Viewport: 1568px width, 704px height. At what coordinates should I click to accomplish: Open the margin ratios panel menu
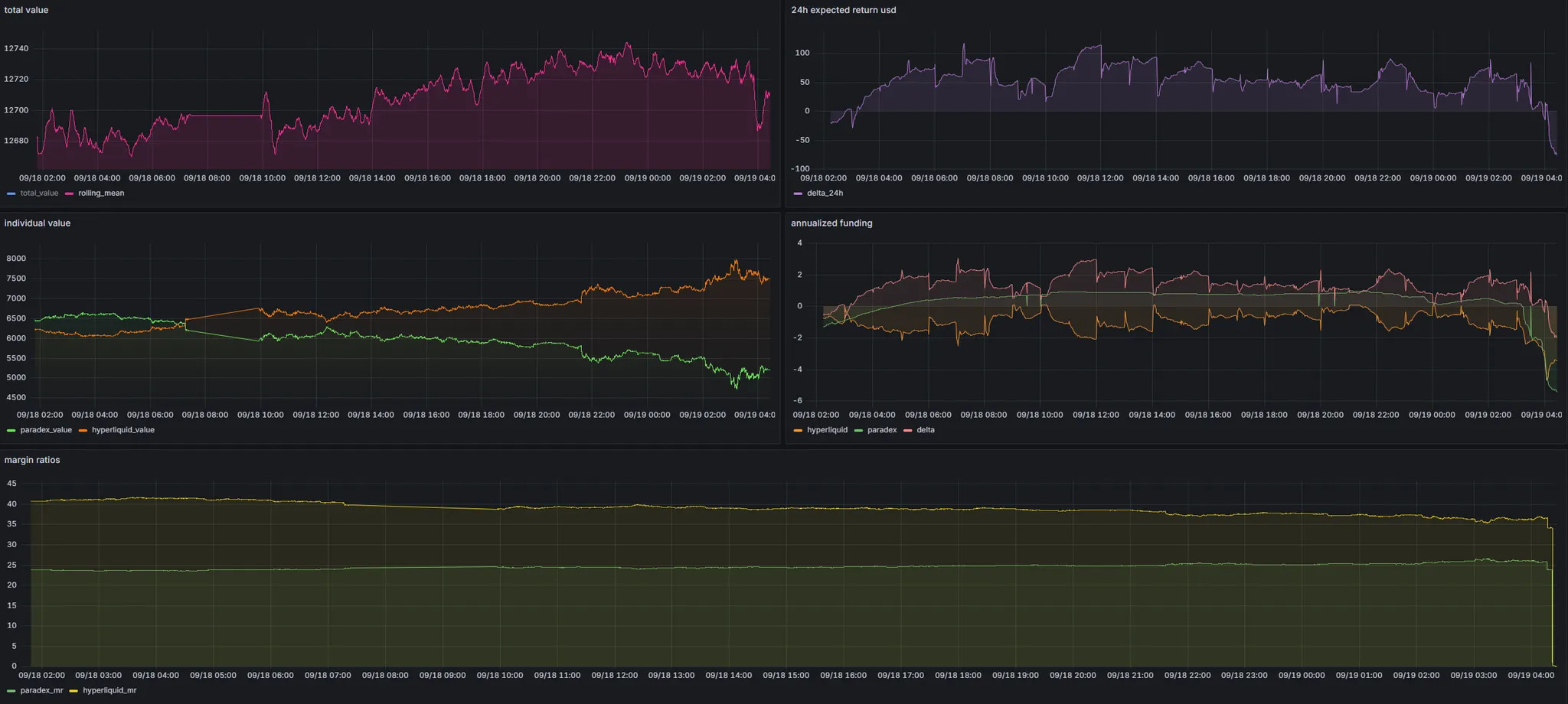(31, 460)
